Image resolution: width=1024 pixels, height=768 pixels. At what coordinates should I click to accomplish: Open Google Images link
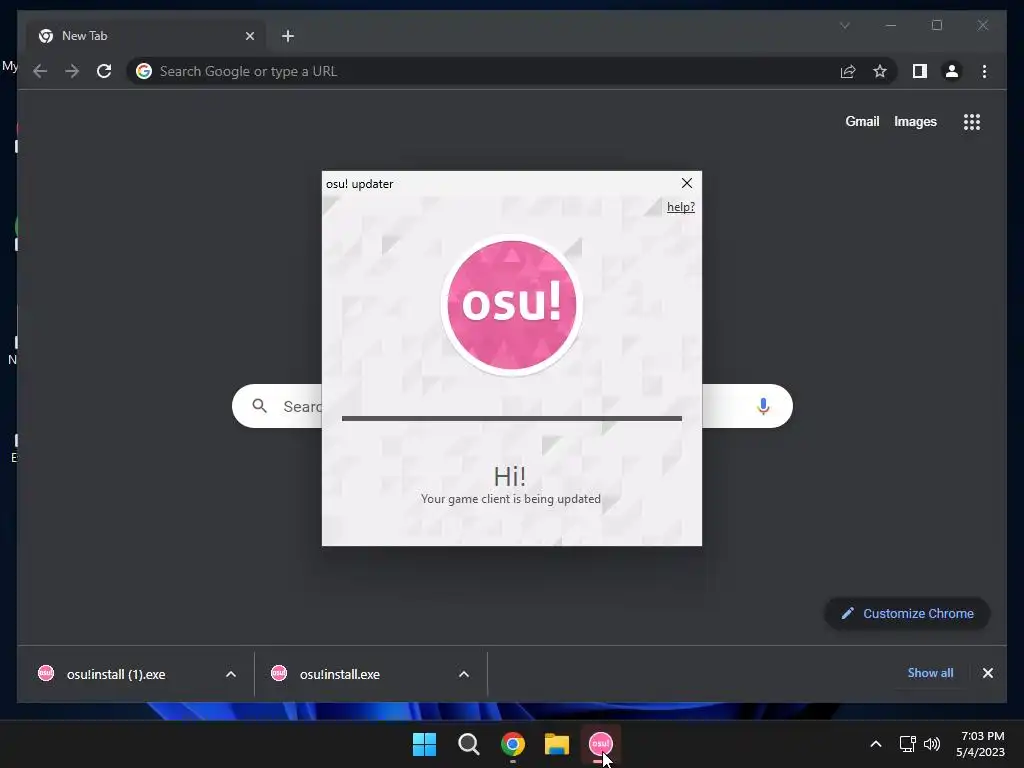tap(915, 121)
